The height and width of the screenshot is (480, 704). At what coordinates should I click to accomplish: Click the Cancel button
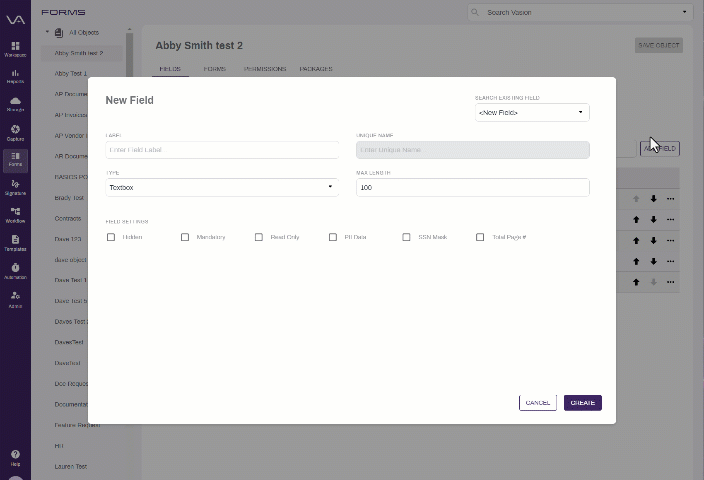(538, 403)
